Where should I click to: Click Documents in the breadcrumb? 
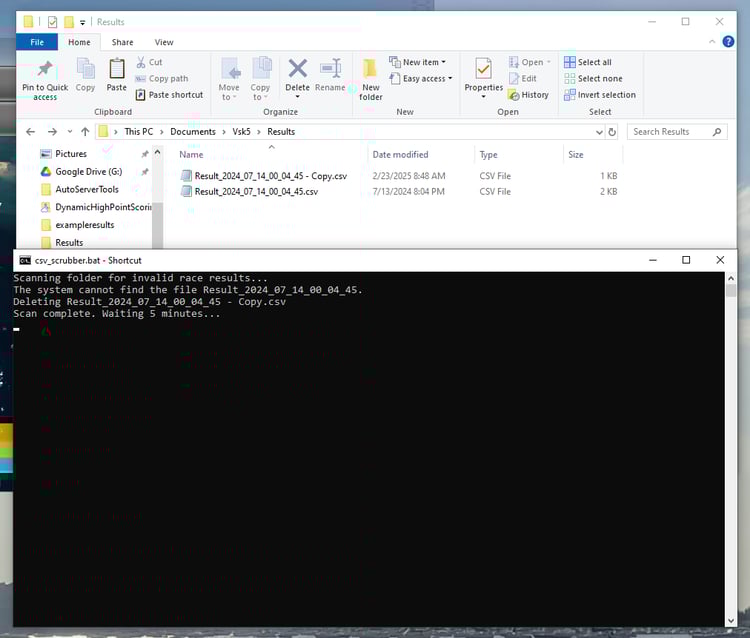click(x=193, y=132)
